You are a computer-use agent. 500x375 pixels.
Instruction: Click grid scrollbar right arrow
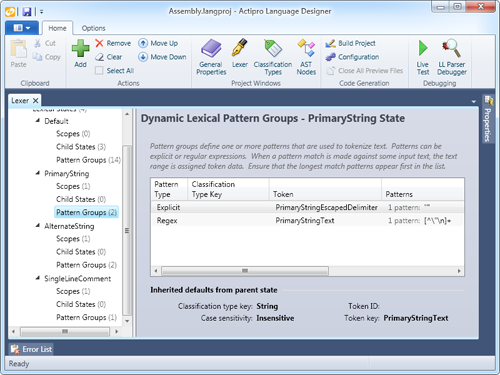point(459,271)
